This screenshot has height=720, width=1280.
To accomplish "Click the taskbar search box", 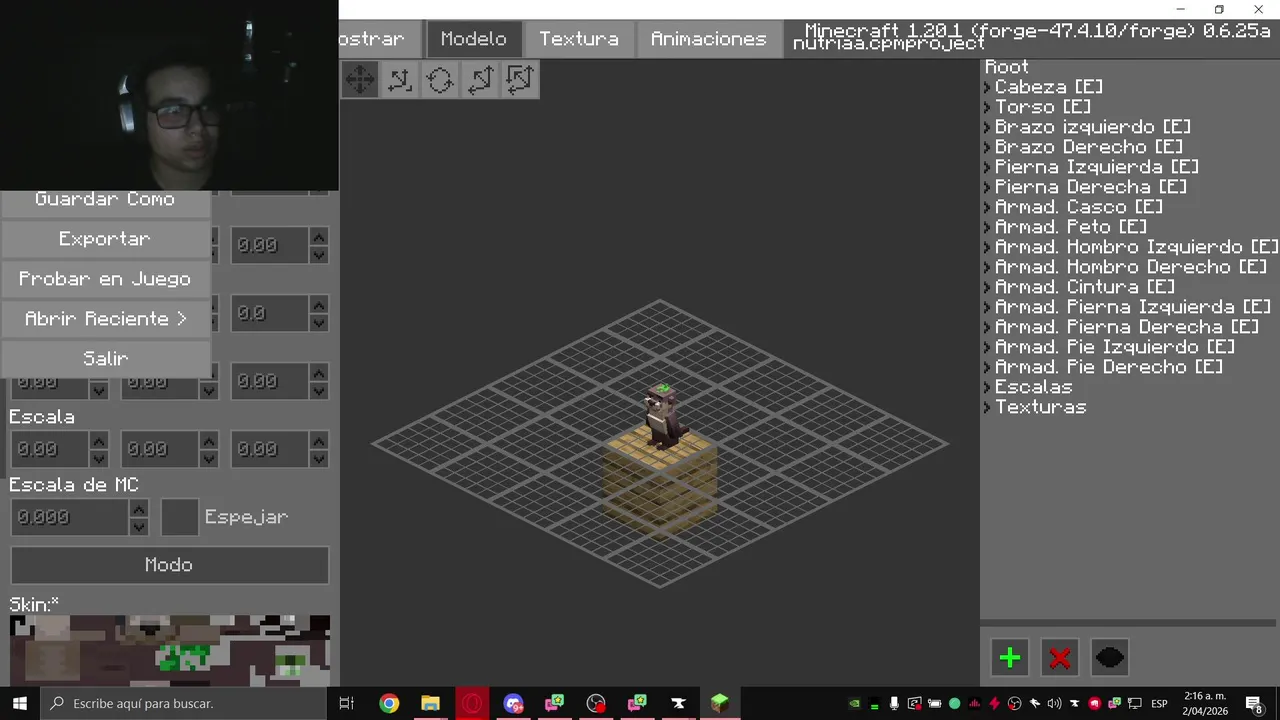I will [x=185, y=703].
